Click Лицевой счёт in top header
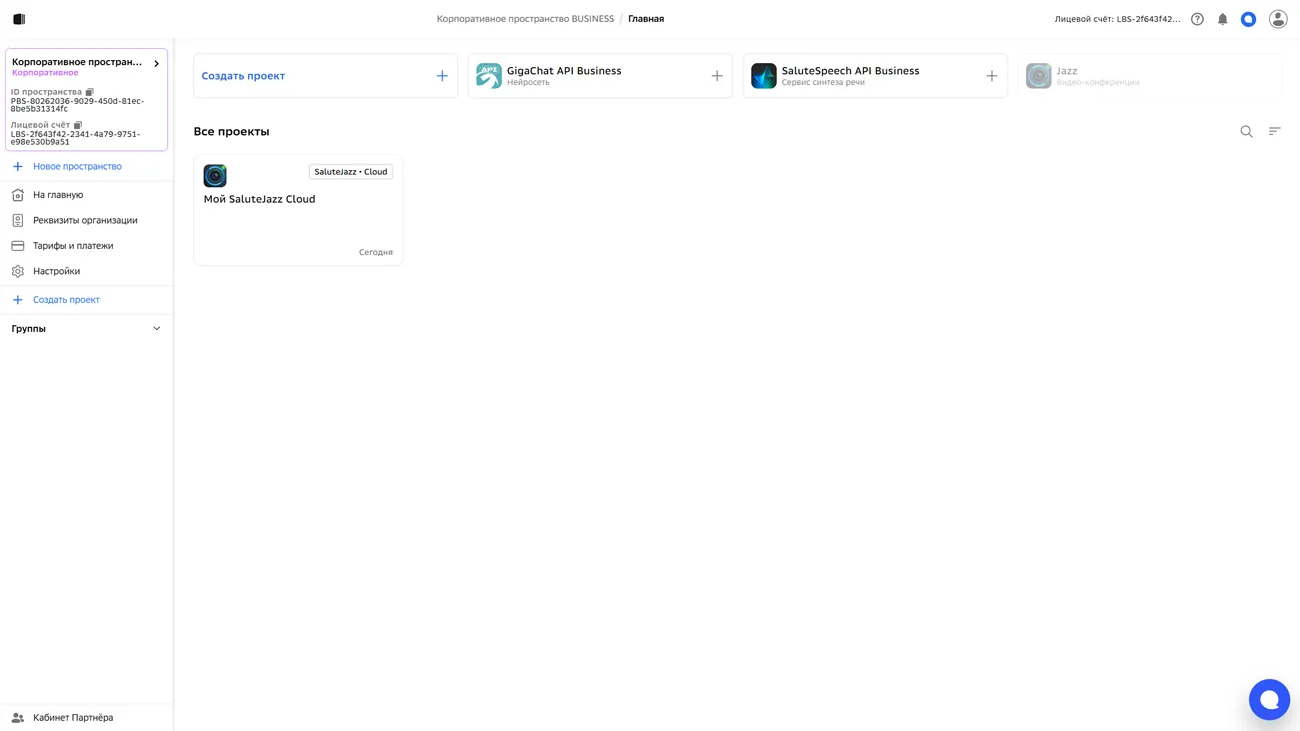The width and height of the screenshot is (1300, 731). point(1116,19)
